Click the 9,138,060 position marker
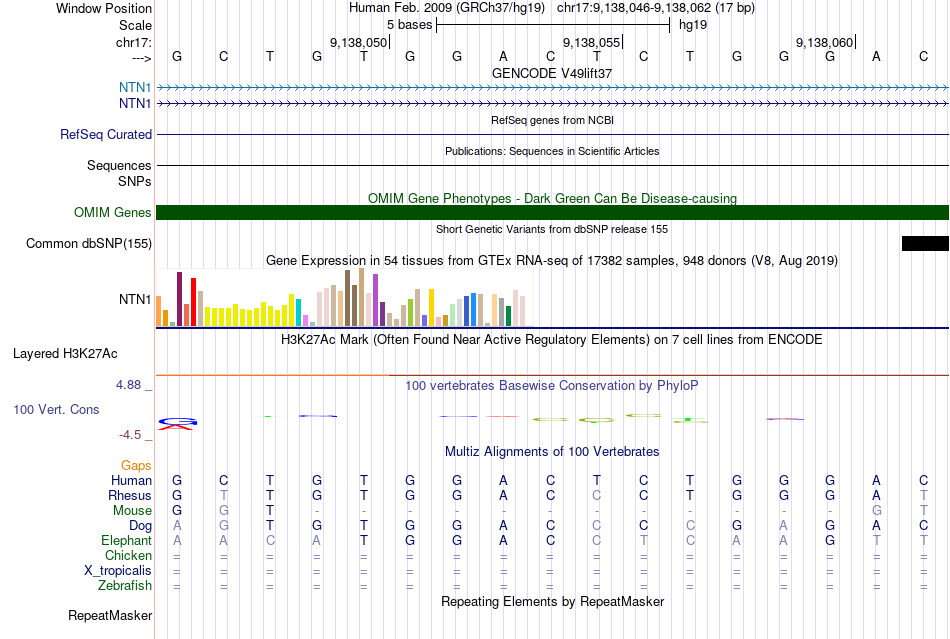Viewport: 950px width, 639px height. [x=824, y=42]
